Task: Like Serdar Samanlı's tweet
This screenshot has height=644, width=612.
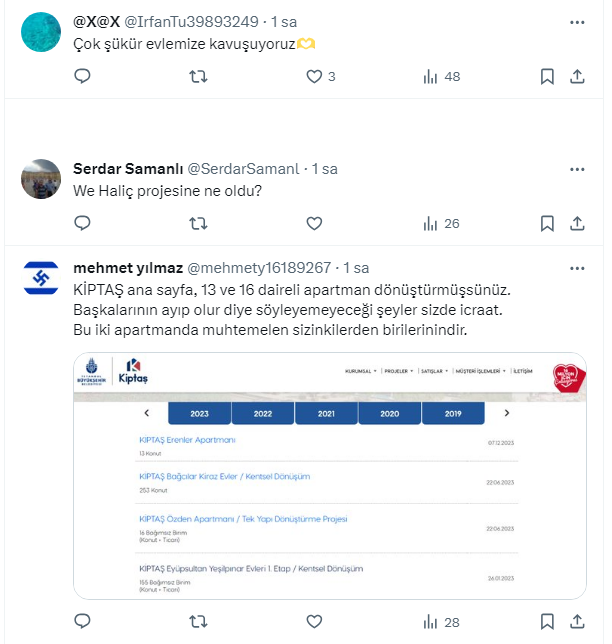Action: [314, 223]
